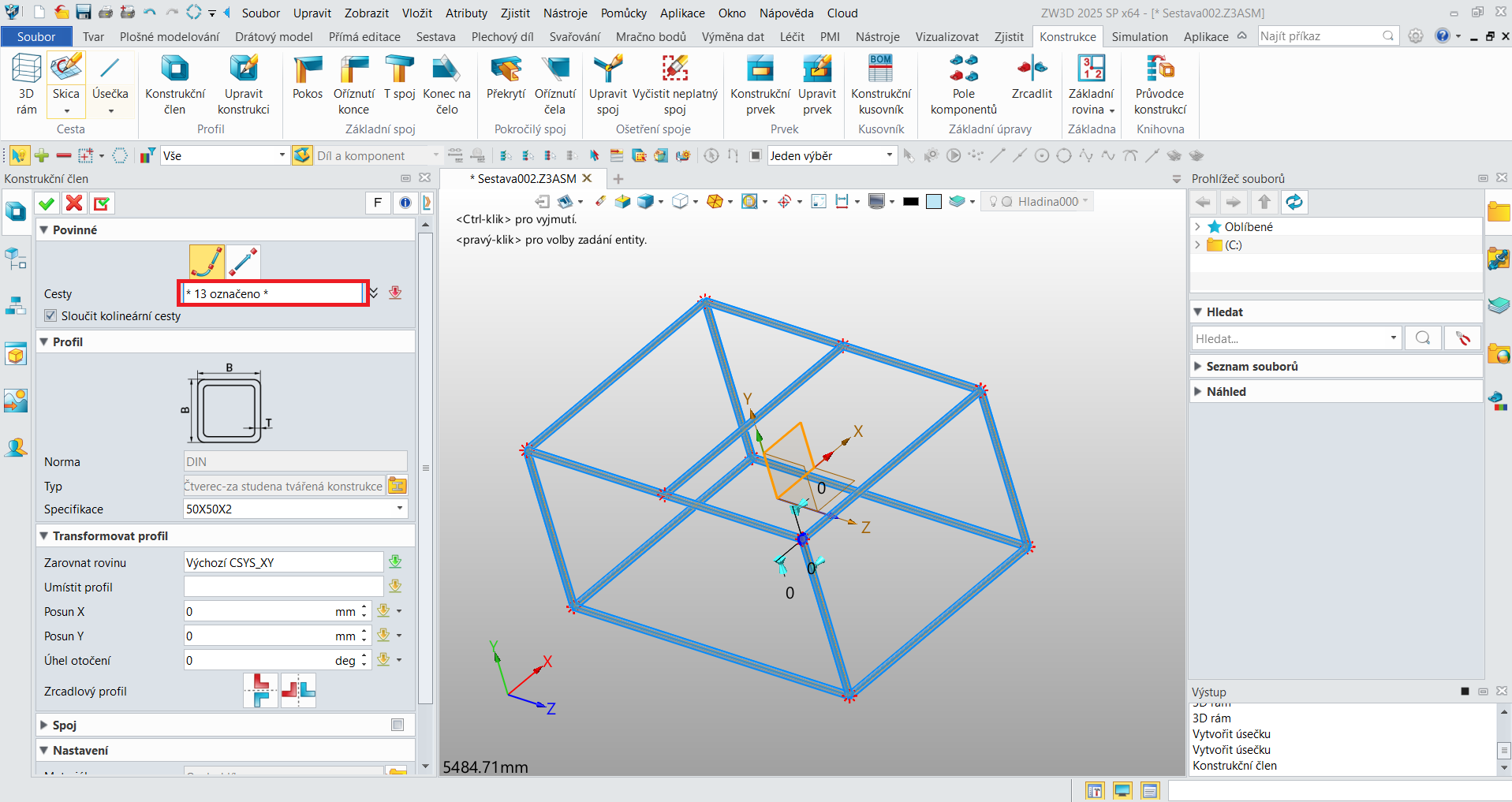The image size is (1512, 802).
Task: Click the Vyčistit neplatný spoj icon
Action: click(x=675, y=69)
